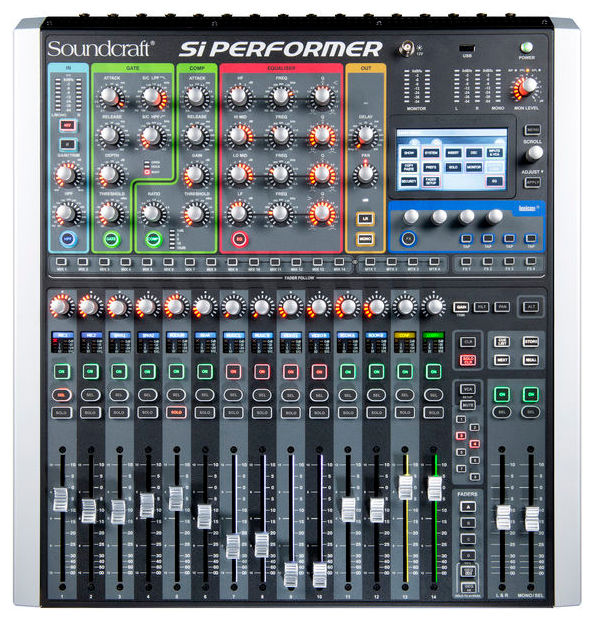Click the STORE cue button
Screen dimensions: 593x620
531,342
